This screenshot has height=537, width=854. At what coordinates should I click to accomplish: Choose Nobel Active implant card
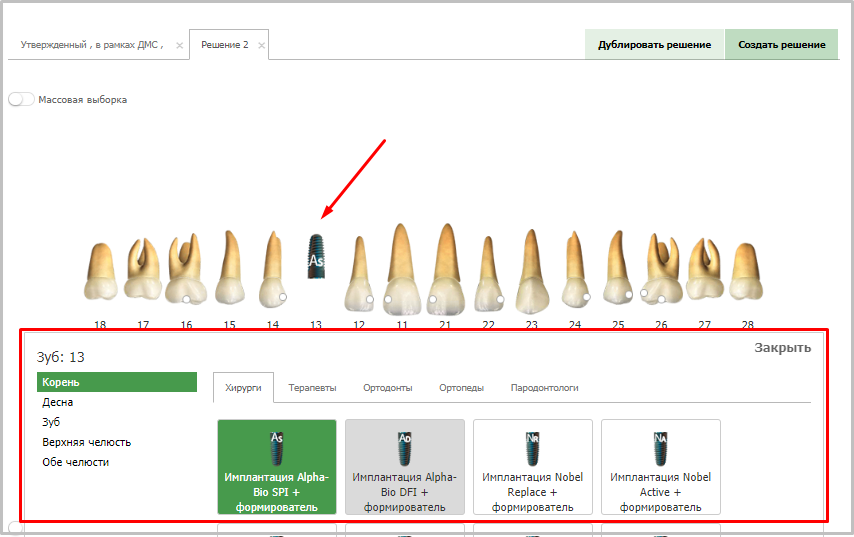pos(661,467)
